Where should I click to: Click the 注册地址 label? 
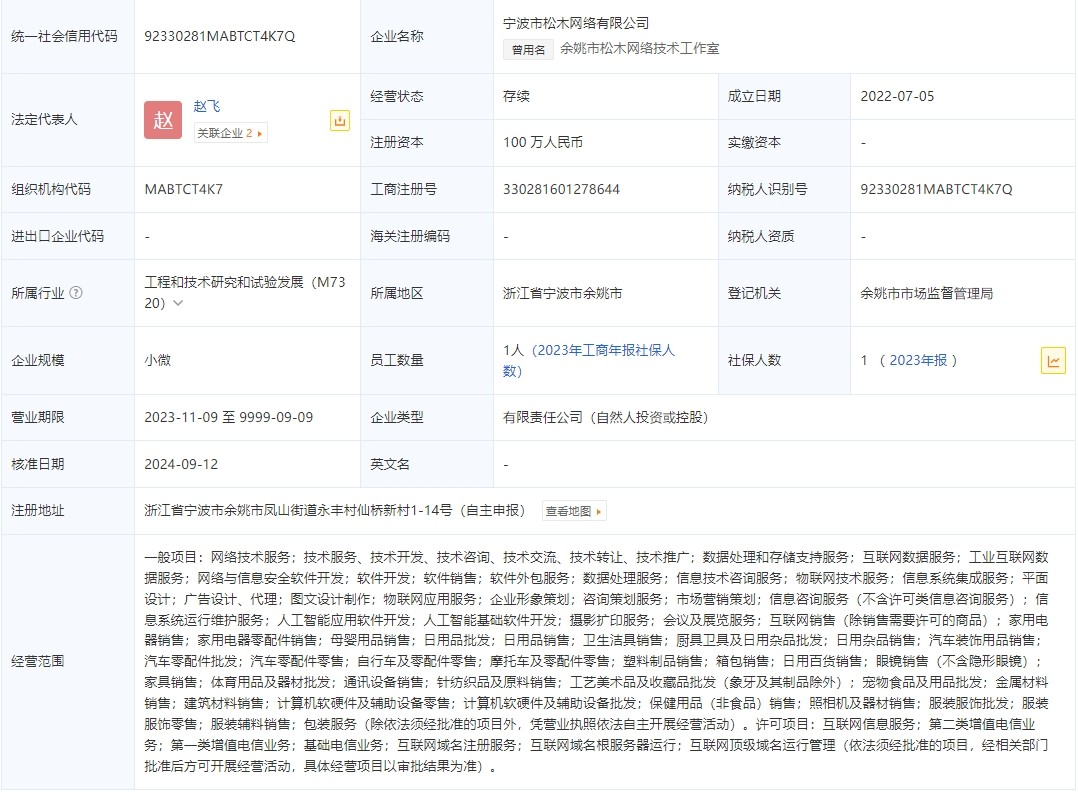coord(38,510)
